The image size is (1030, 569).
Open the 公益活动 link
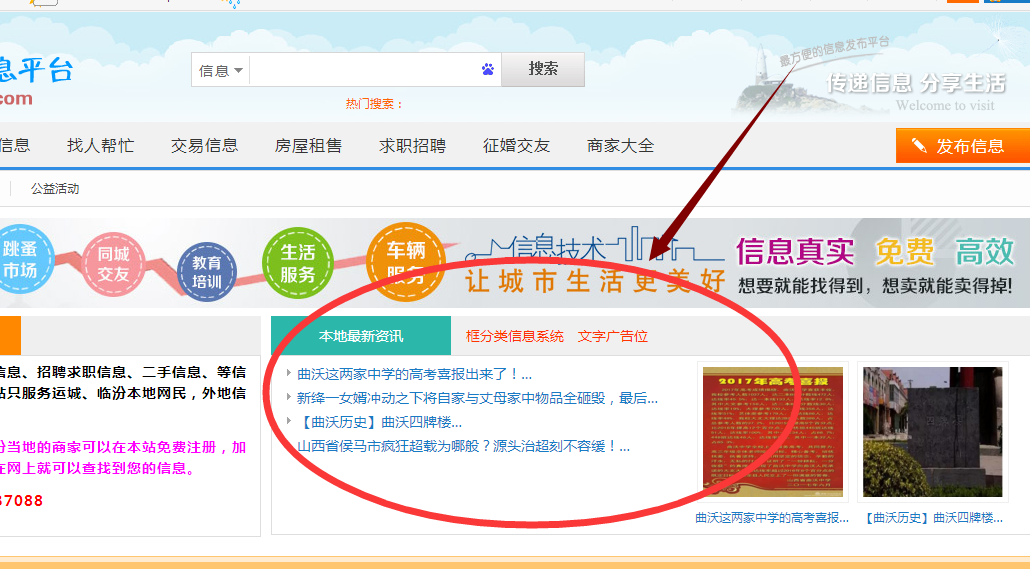[x=55, y=188]
